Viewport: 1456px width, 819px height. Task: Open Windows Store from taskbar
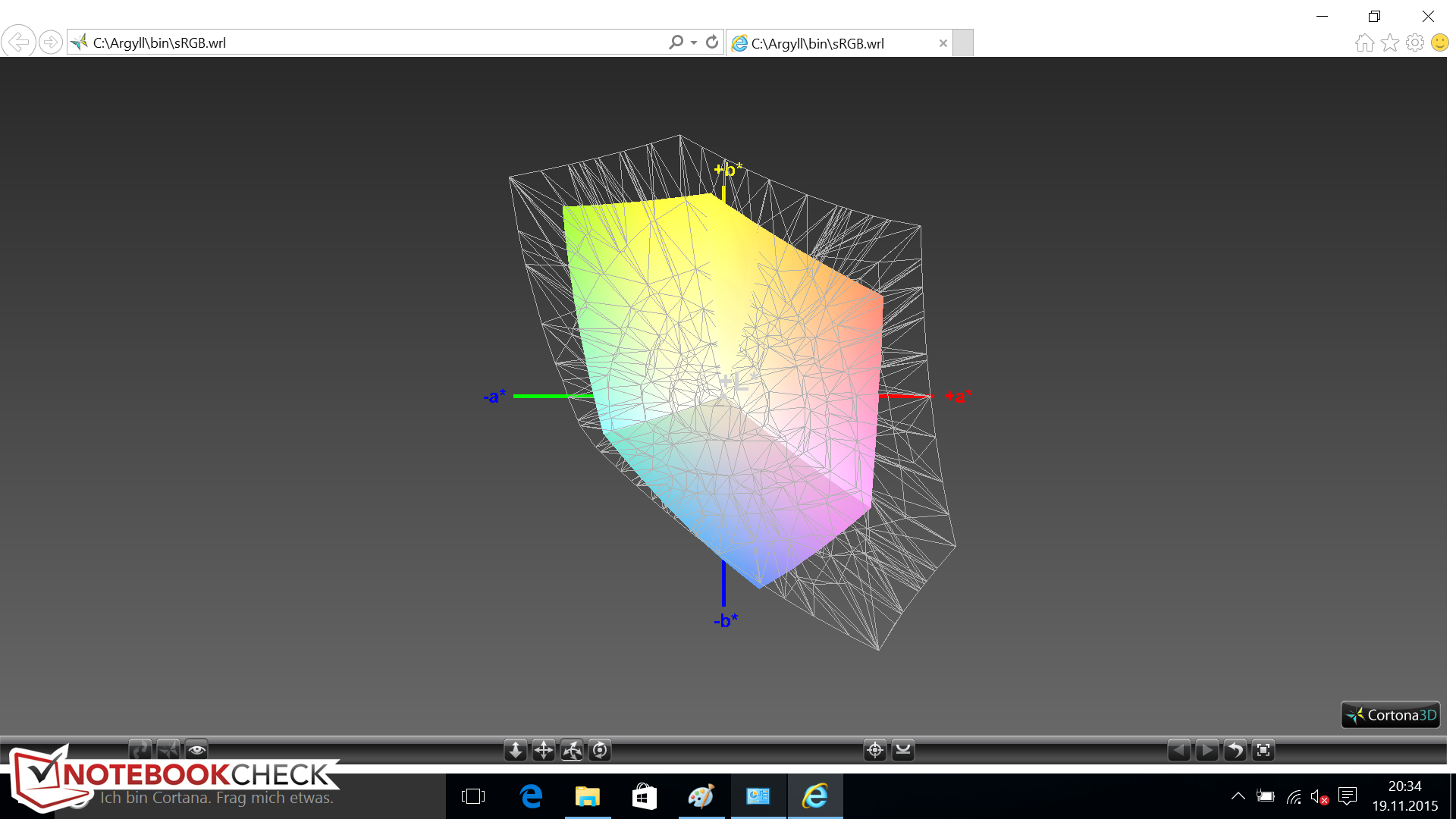[645, 796]
